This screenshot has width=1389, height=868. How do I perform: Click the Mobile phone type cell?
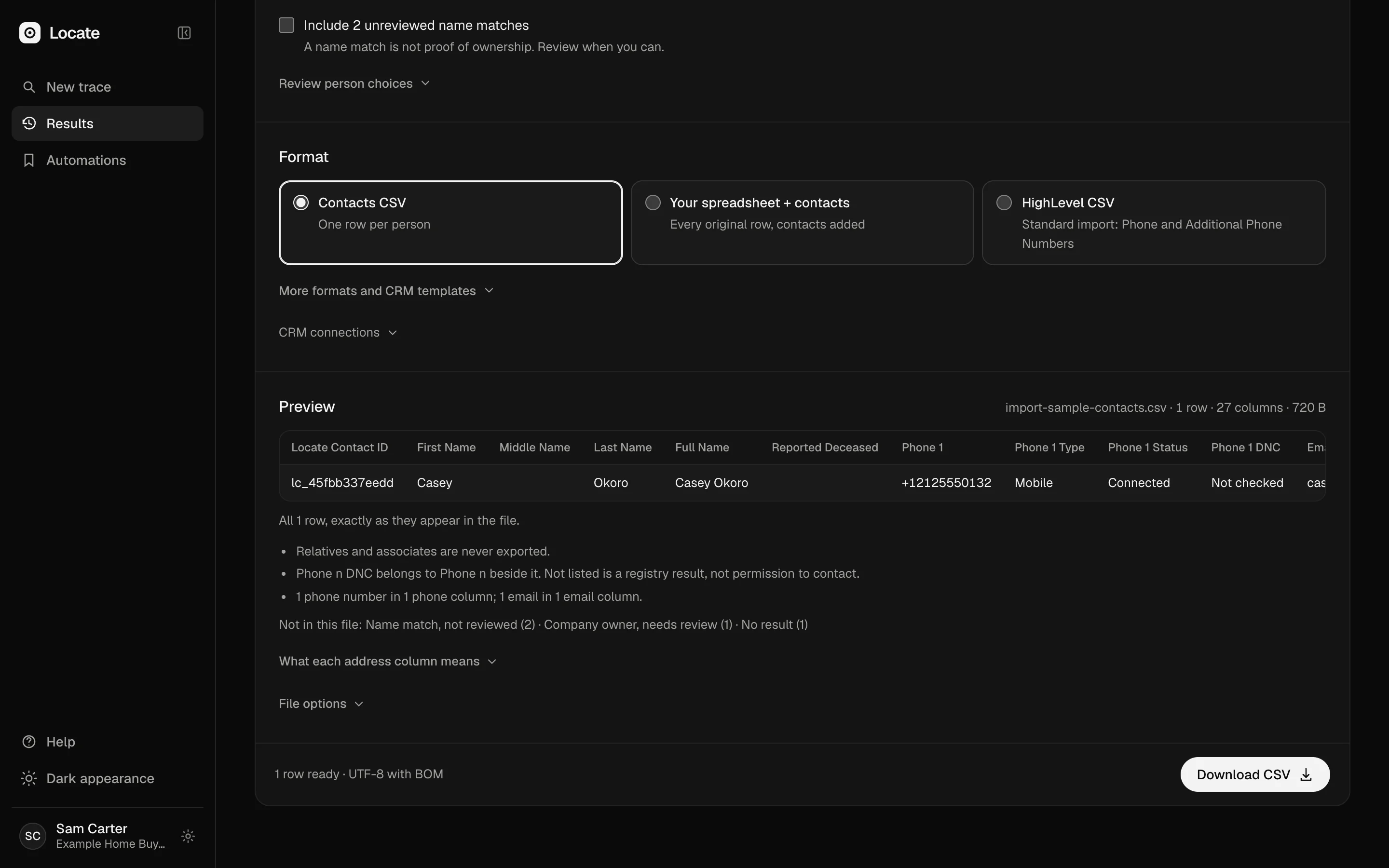(1033, 483)
